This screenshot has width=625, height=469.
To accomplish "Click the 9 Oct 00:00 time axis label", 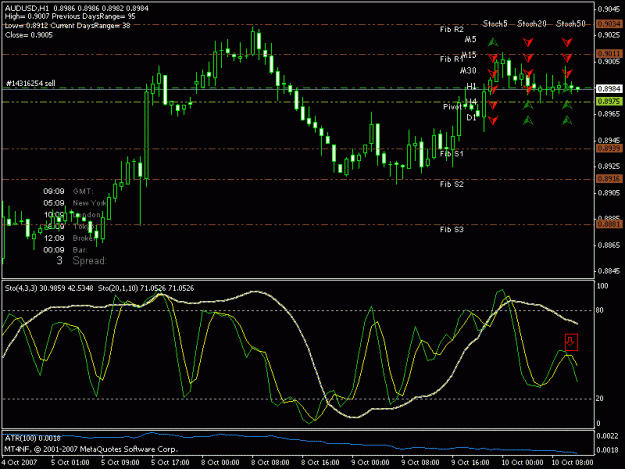I will 370,463.
